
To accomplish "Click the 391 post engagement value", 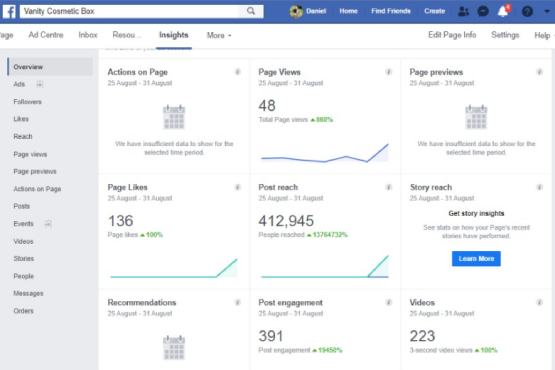I will [x=271, y=336].
